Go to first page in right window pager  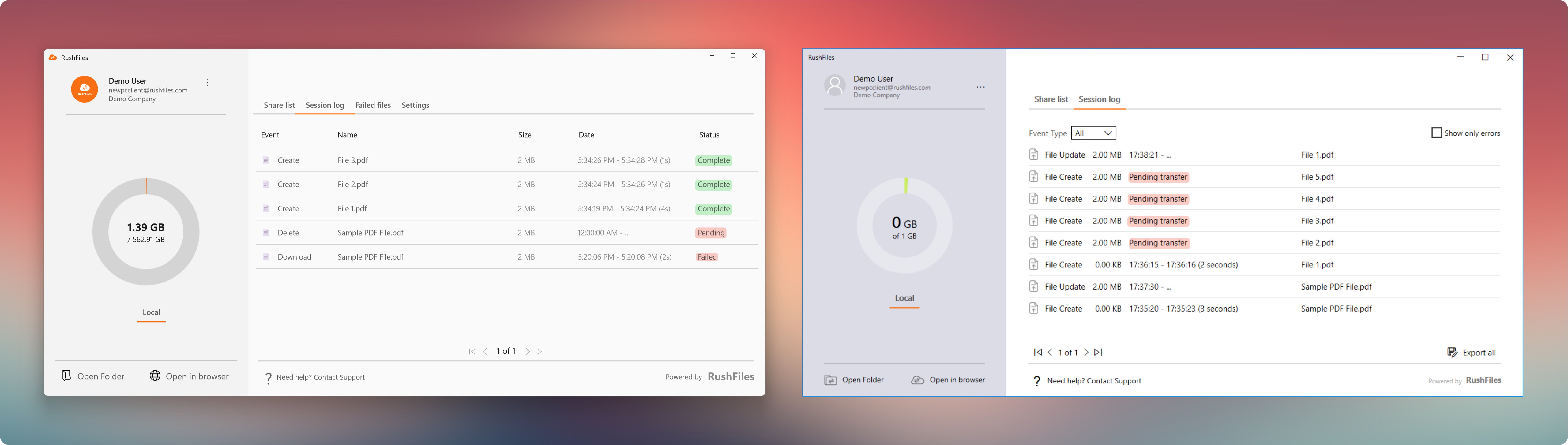click(1037, 353)
